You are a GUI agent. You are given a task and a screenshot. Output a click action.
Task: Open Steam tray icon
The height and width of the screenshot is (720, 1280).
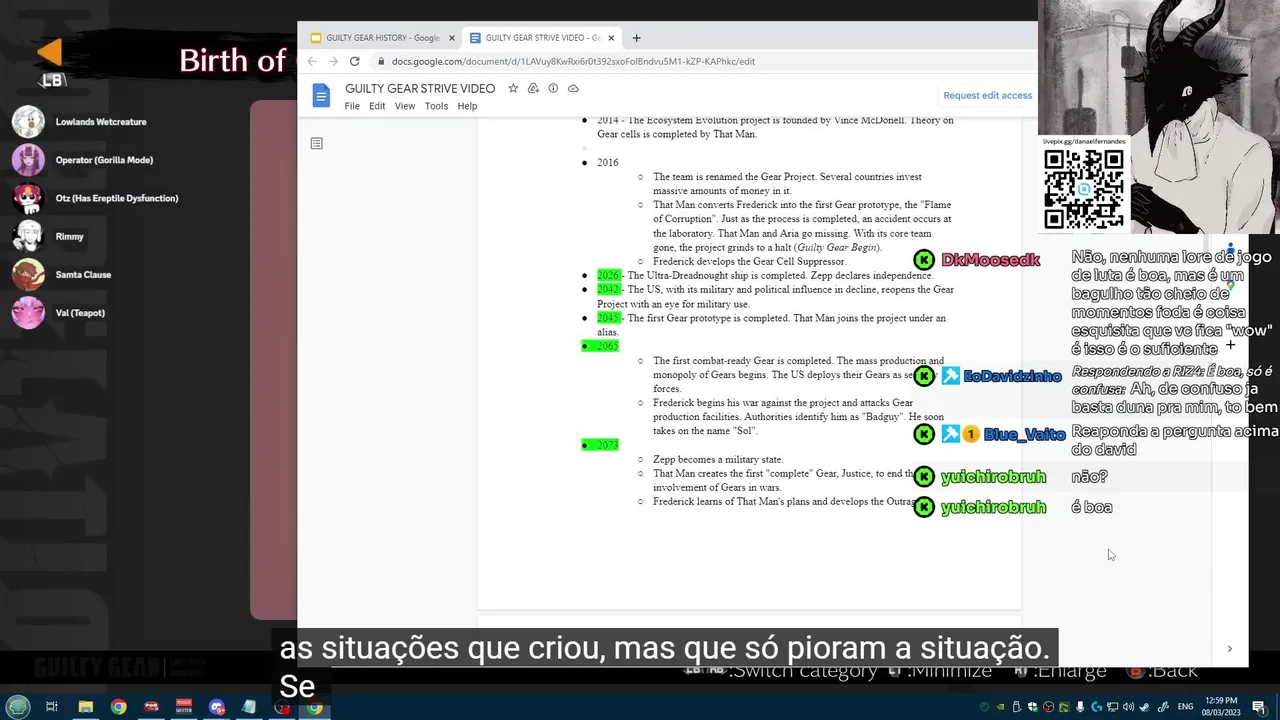[x=1145, y=707]
